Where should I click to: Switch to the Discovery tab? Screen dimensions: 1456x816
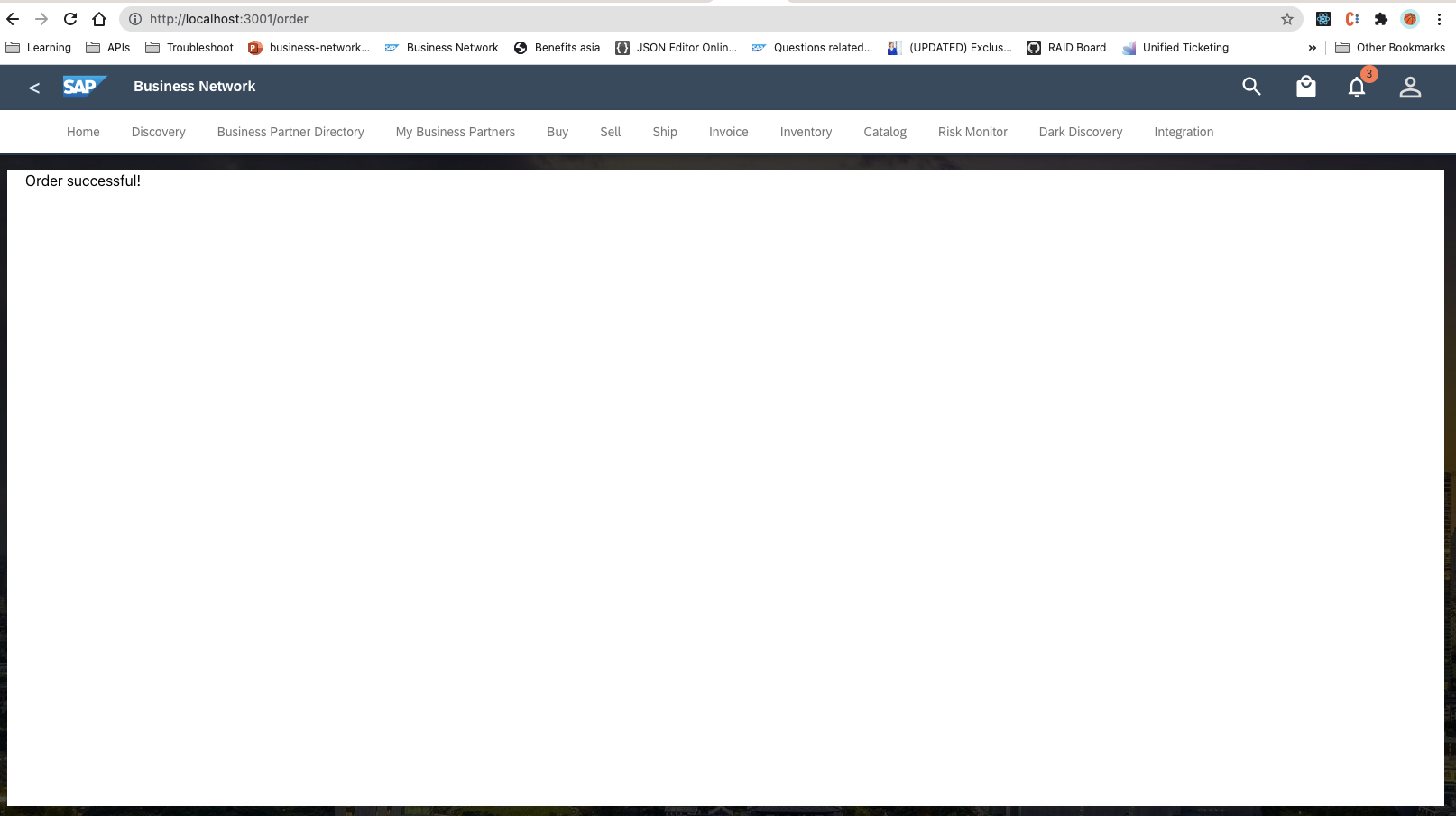(x=159, y=132)
